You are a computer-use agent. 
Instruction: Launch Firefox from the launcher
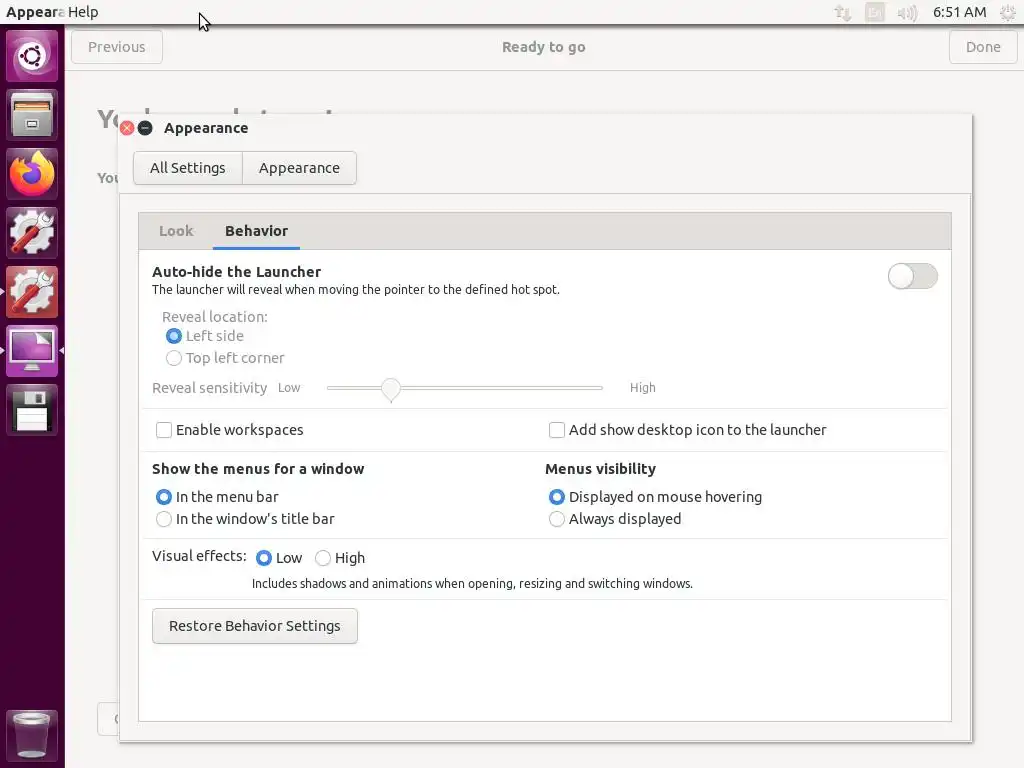(33, 173)
